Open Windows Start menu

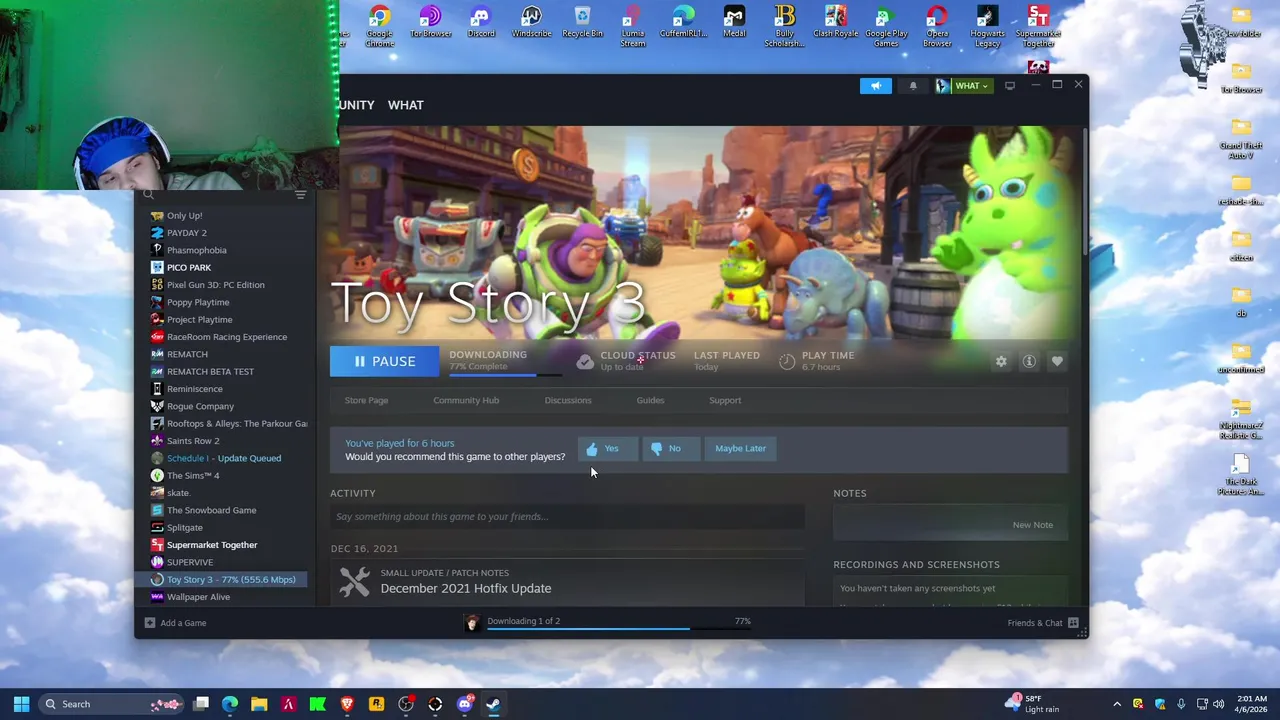tap(21, 704)
